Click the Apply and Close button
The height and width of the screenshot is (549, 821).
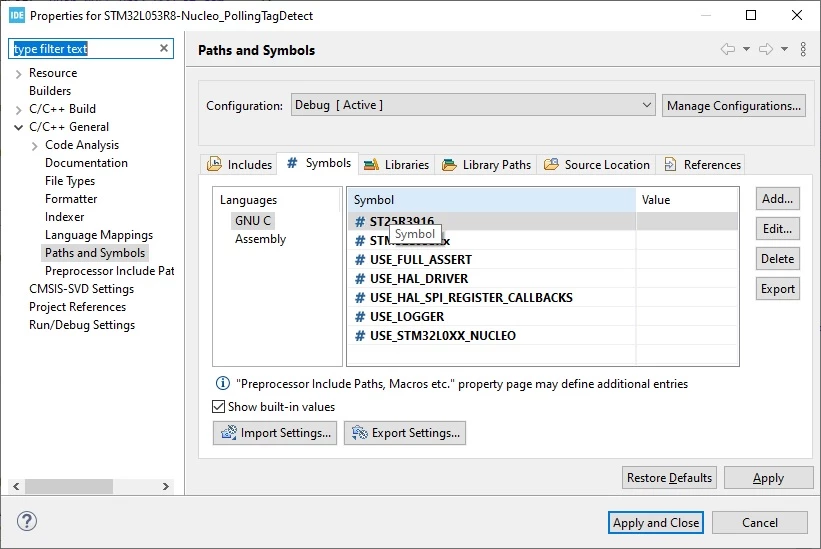pos(656,522)
